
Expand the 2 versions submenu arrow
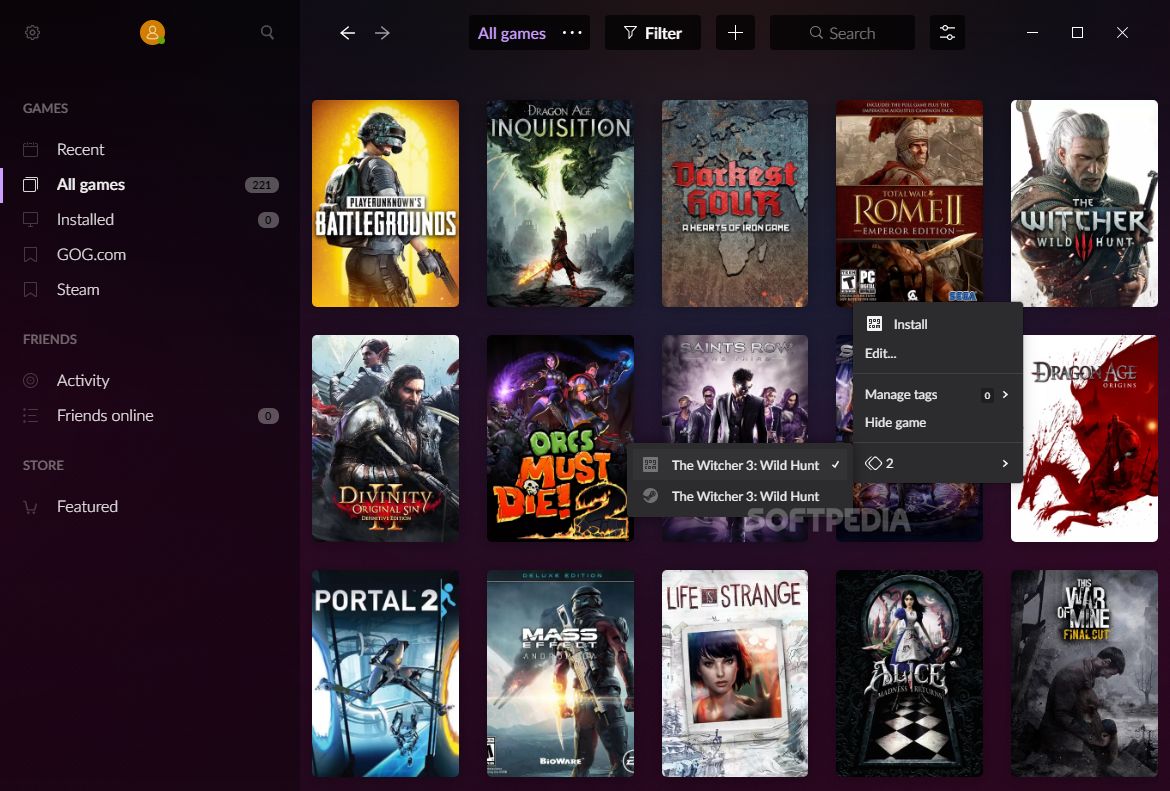pos(1005,463)
